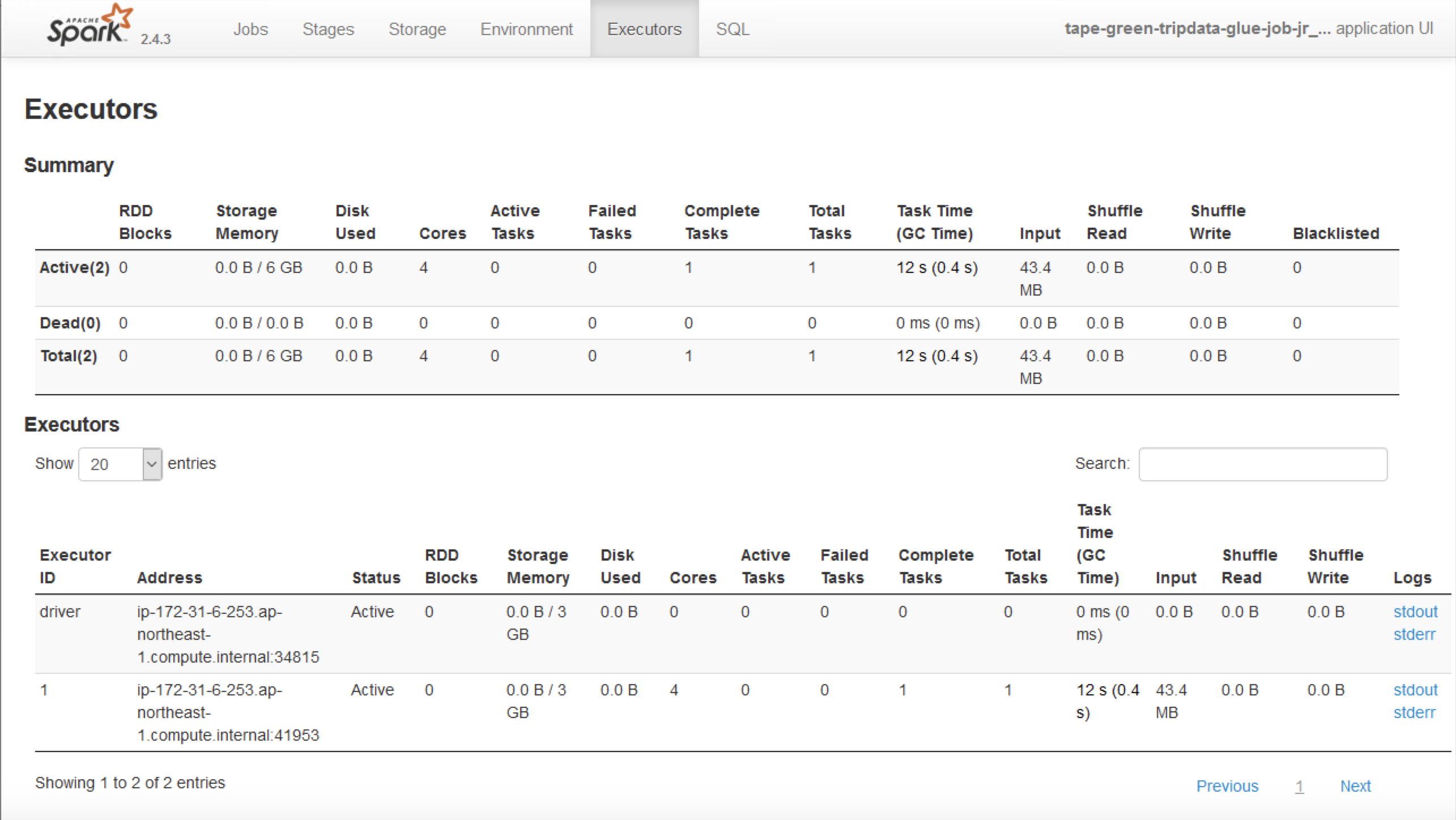Click the Previous pagination link

pos(1227,785)
